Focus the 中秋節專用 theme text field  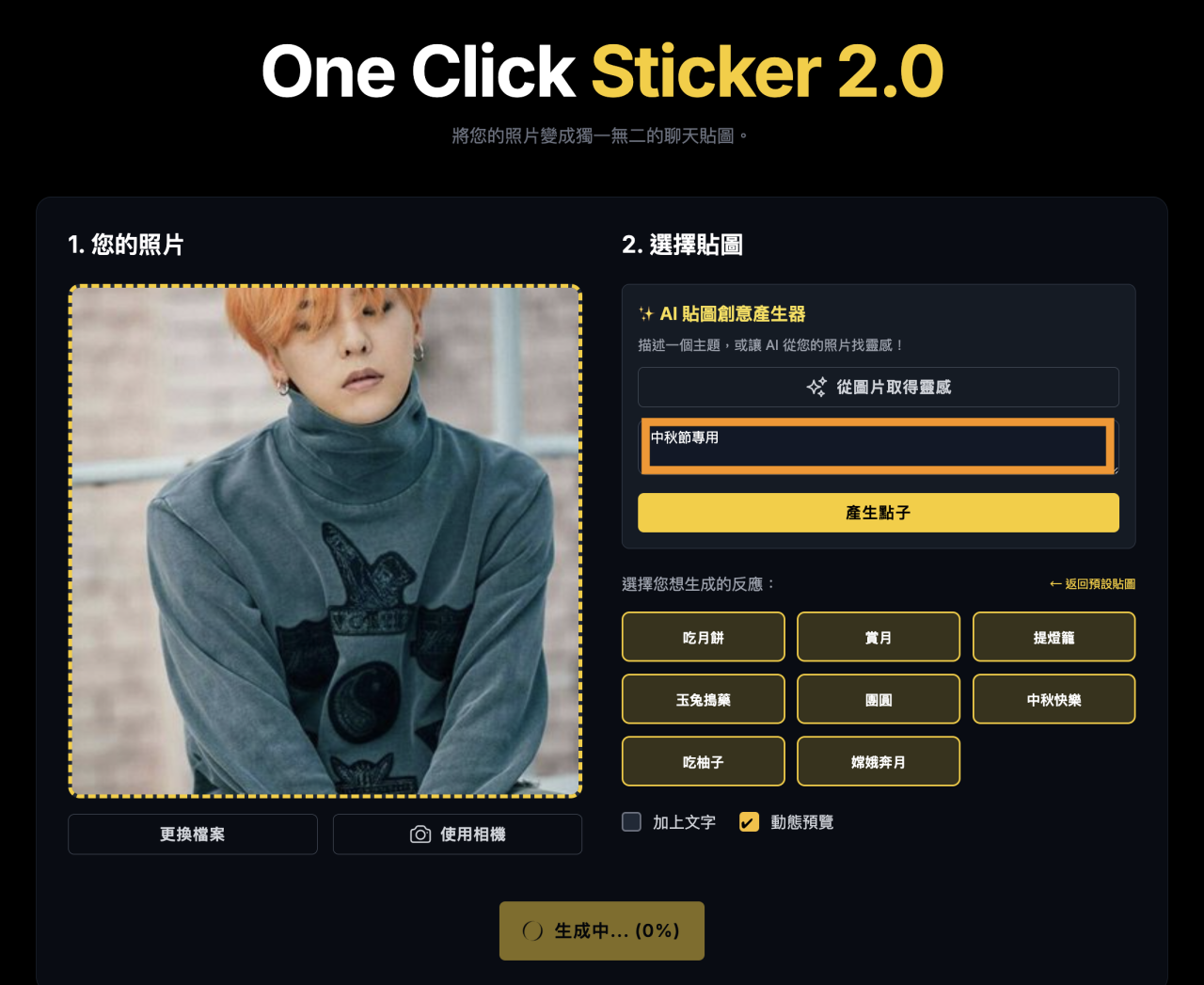pos(879,447)
